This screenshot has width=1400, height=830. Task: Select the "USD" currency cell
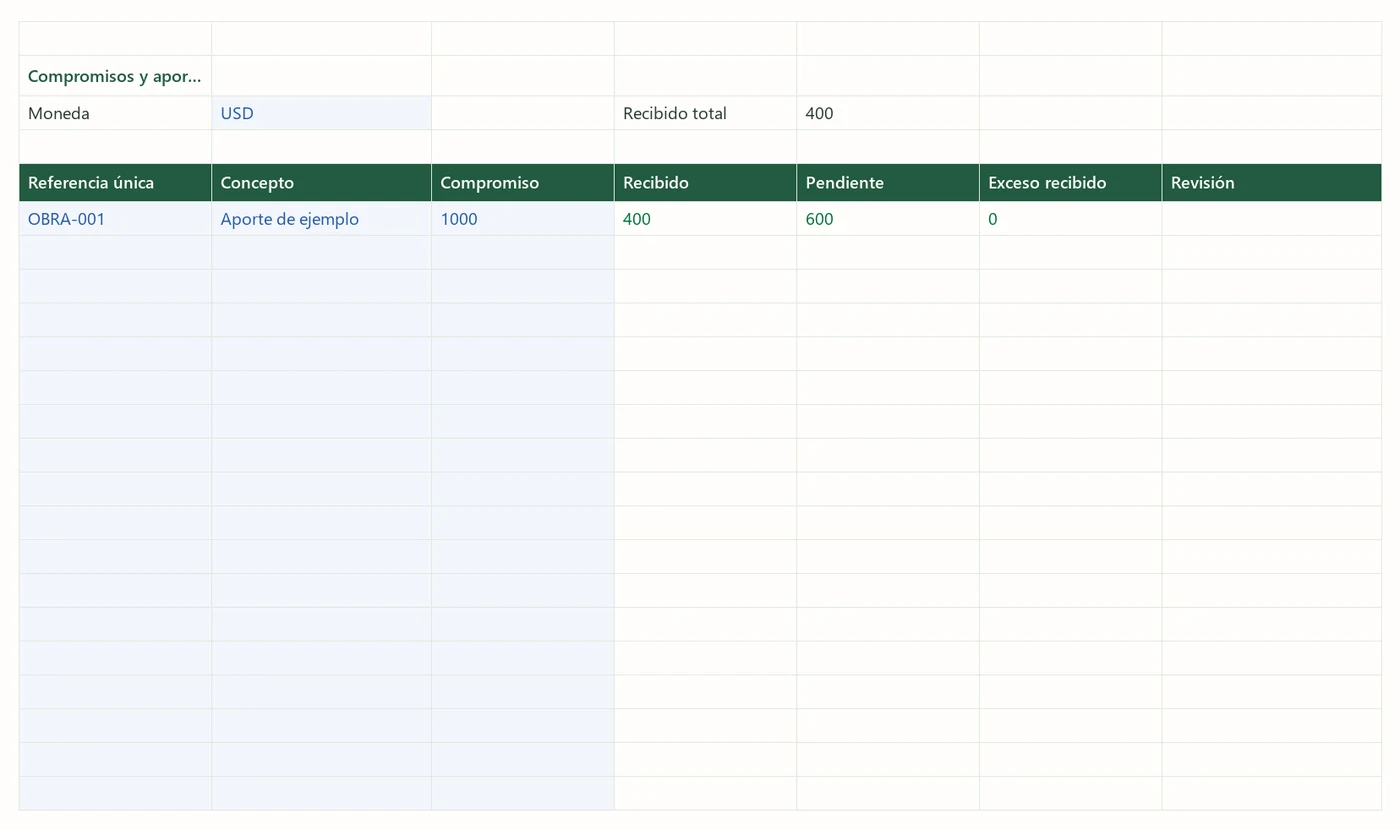point(321,113)
